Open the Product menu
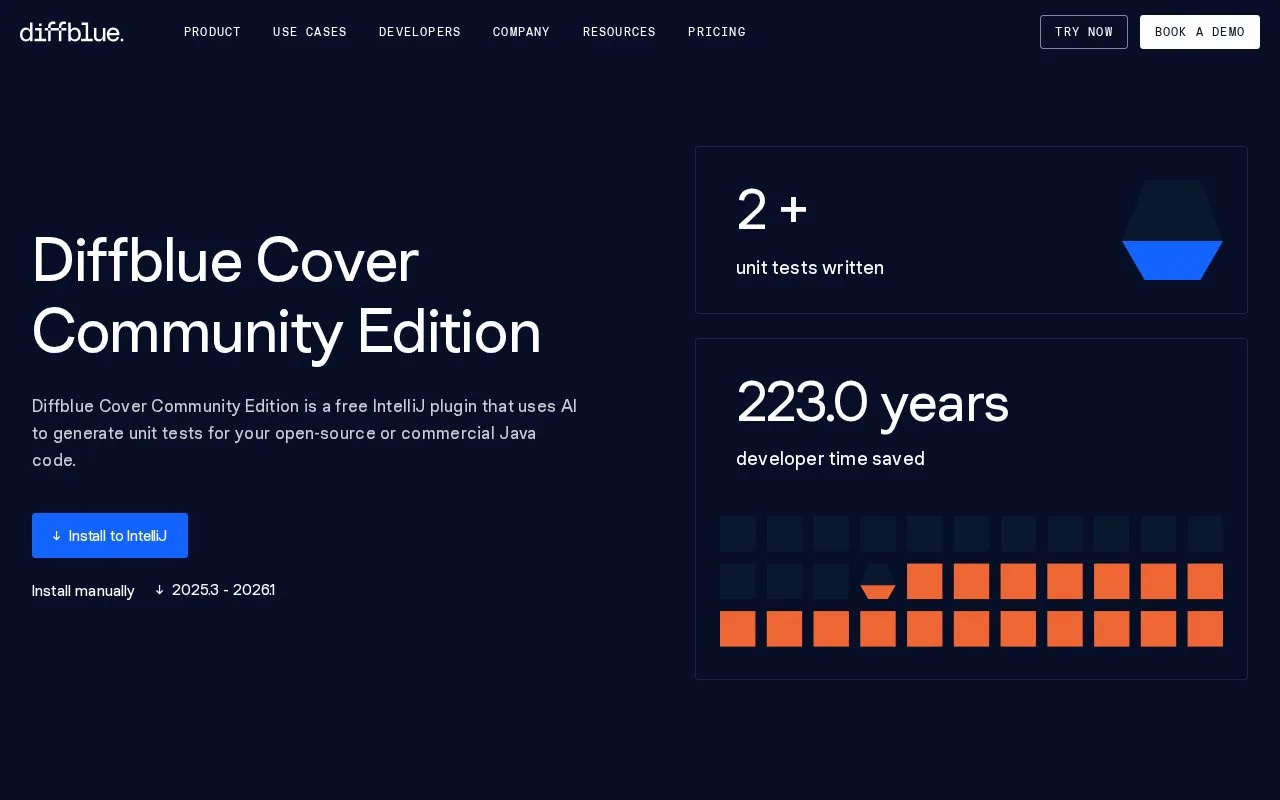 pos(212,32)
